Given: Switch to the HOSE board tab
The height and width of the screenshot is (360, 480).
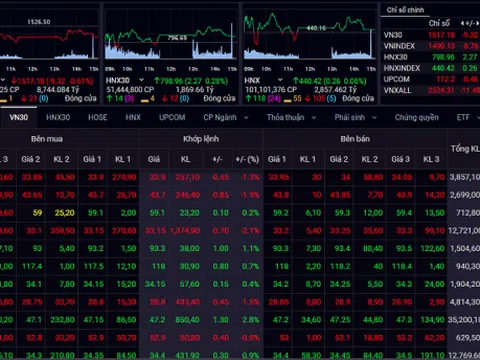Looking at the screenshot, I should pos(98,117).
